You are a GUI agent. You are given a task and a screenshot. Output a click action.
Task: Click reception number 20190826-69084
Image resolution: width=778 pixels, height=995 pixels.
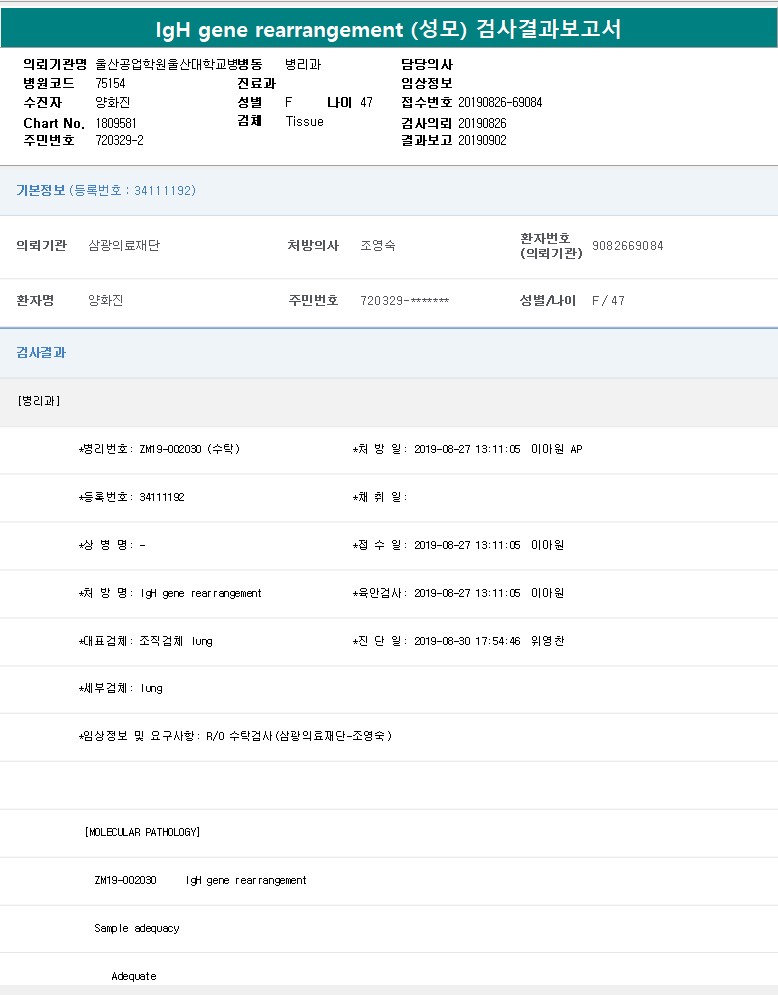point(500,102)
